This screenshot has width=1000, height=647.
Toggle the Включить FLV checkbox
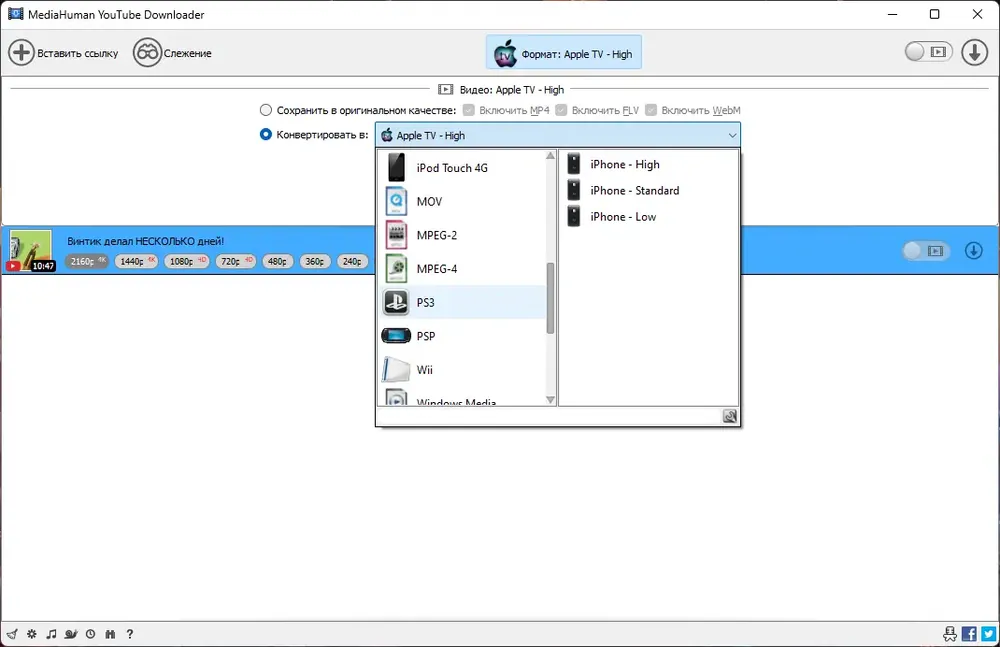(x=561, y=110)
